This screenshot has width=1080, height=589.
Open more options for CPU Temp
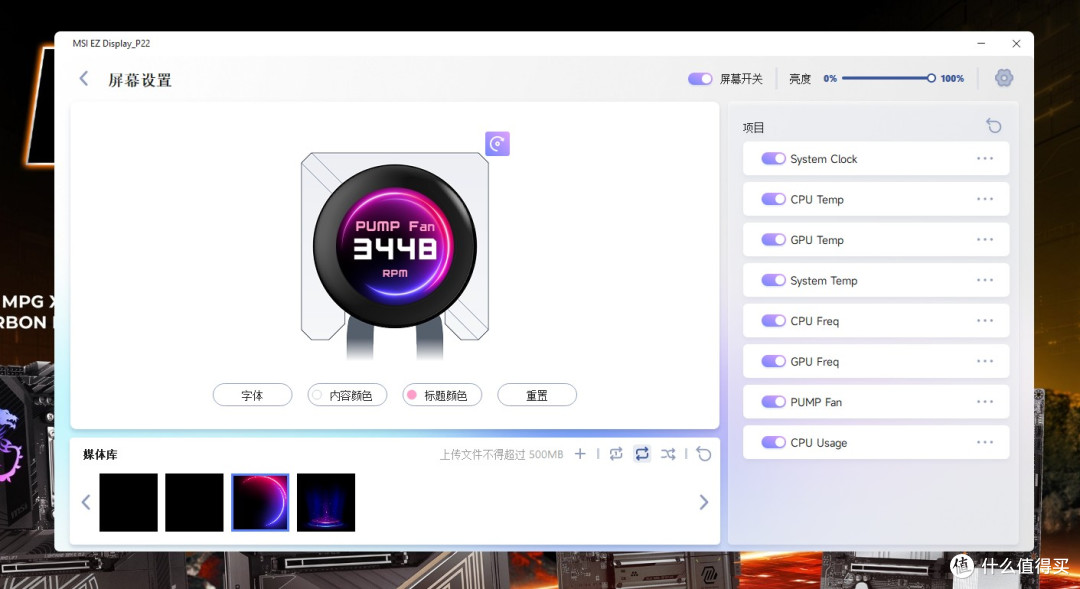985,199
